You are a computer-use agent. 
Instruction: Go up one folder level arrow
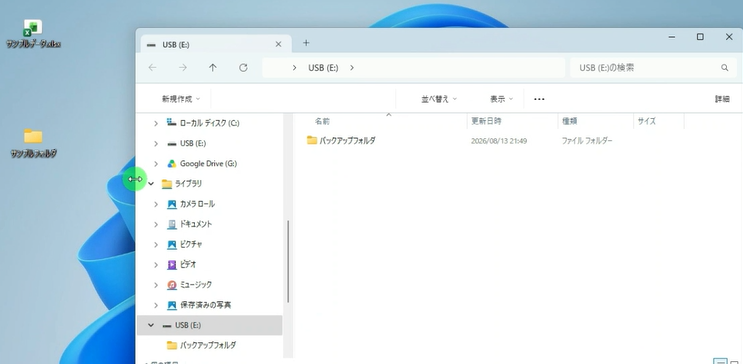click(x=213, y=68)
